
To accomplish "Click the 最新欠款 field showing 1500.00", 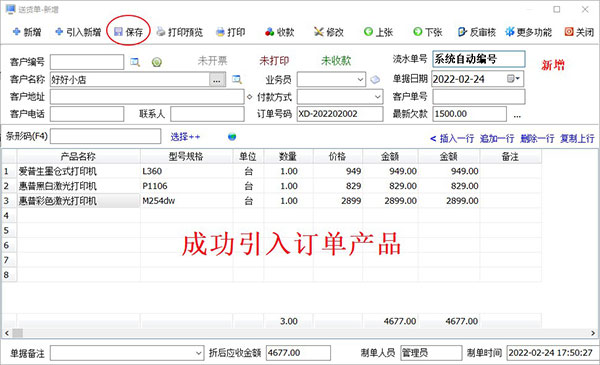I will [x=470, y=114].
